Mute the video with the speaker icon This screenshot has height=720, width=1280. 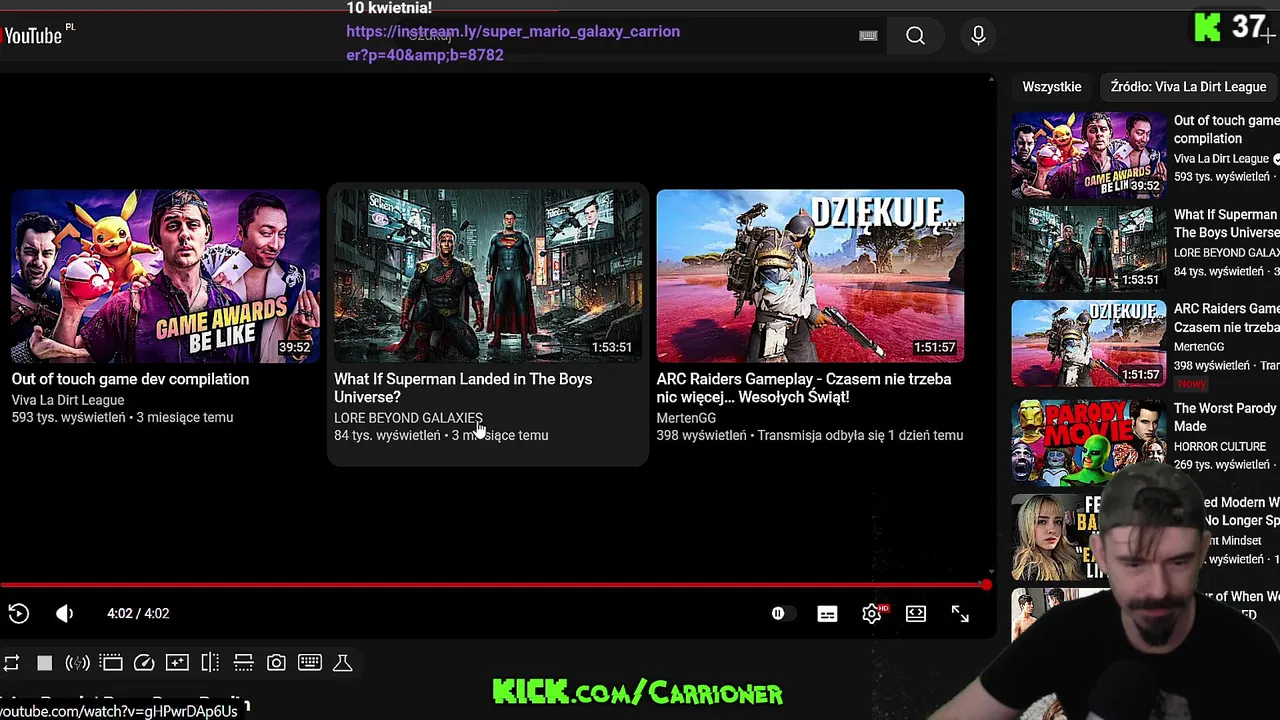(x=64, y=614)
